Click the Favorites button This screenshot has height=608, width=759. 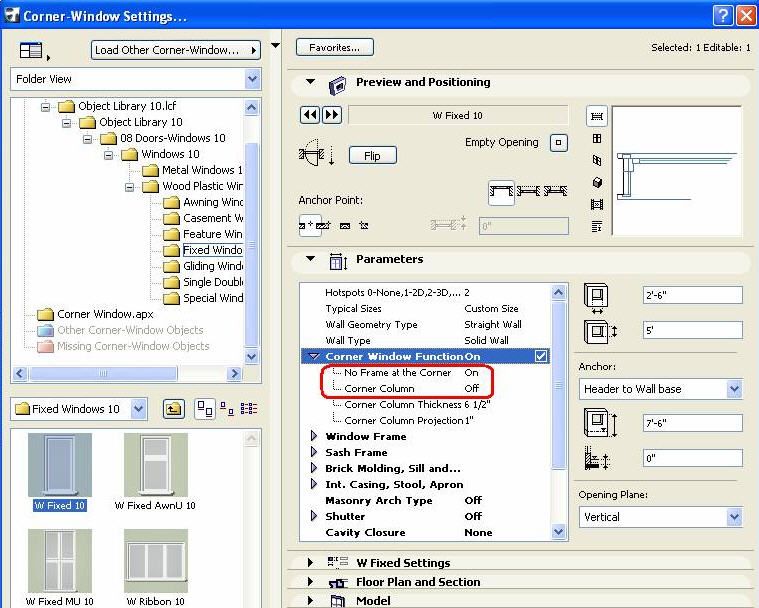tap(334, 47)
